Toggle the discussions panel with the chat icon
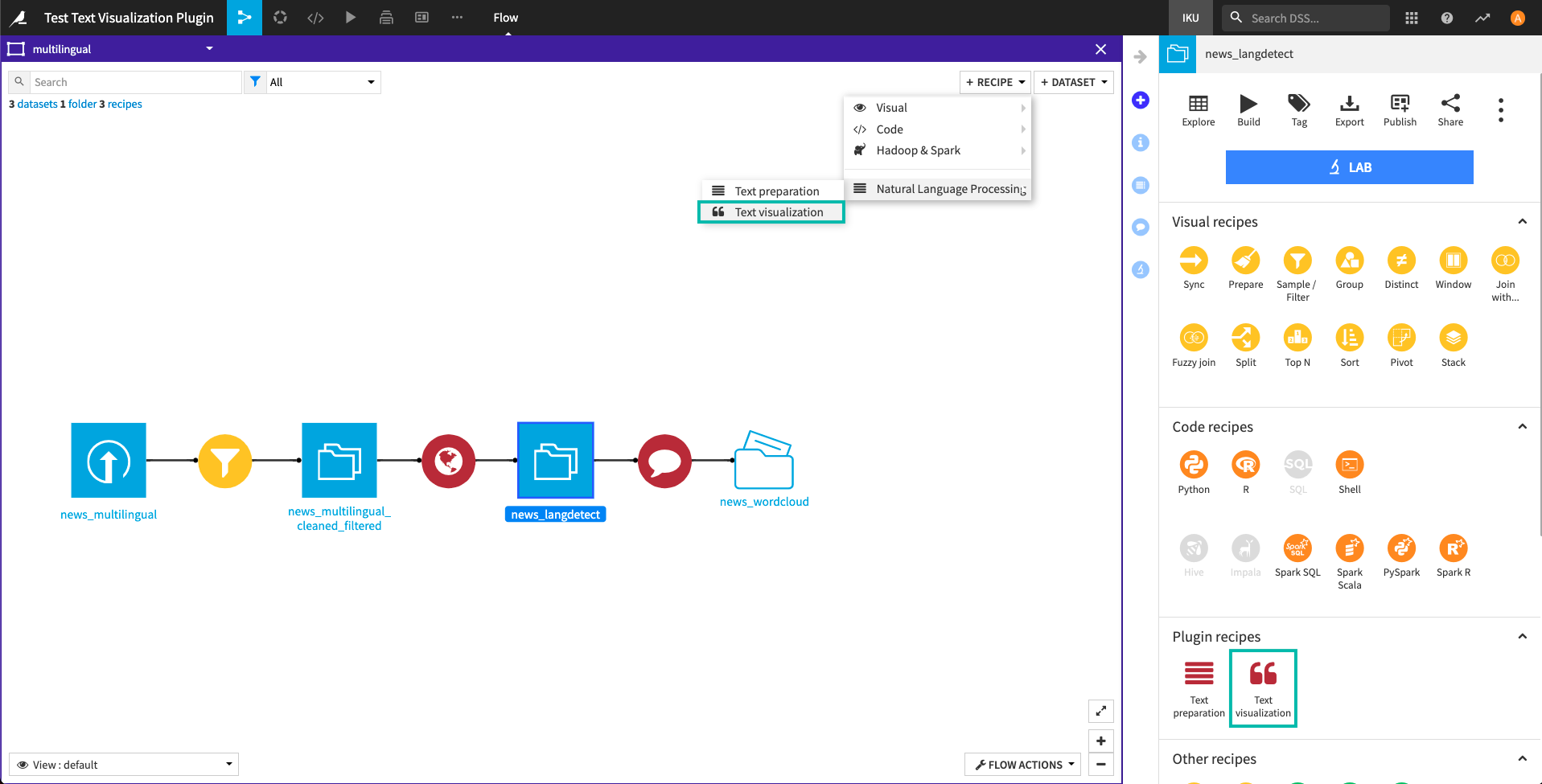Image resolution: width=1542 pixels, height=784 pixels. pyautogui.click(x=1140, y=227)
